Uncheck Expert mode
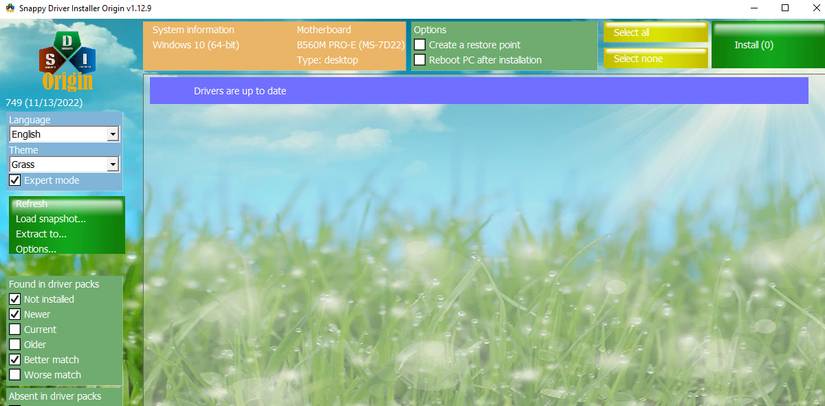 [x=15, y=180]
